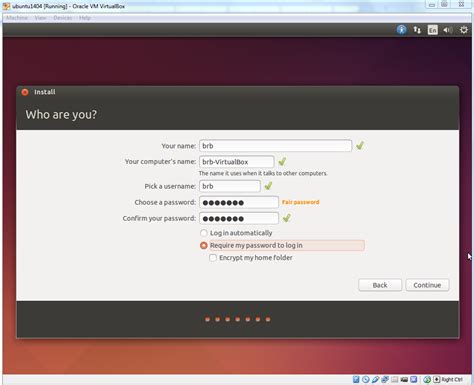Click the keyboard capture arrow icon beside Right Ctrl

tap(437, 379)
